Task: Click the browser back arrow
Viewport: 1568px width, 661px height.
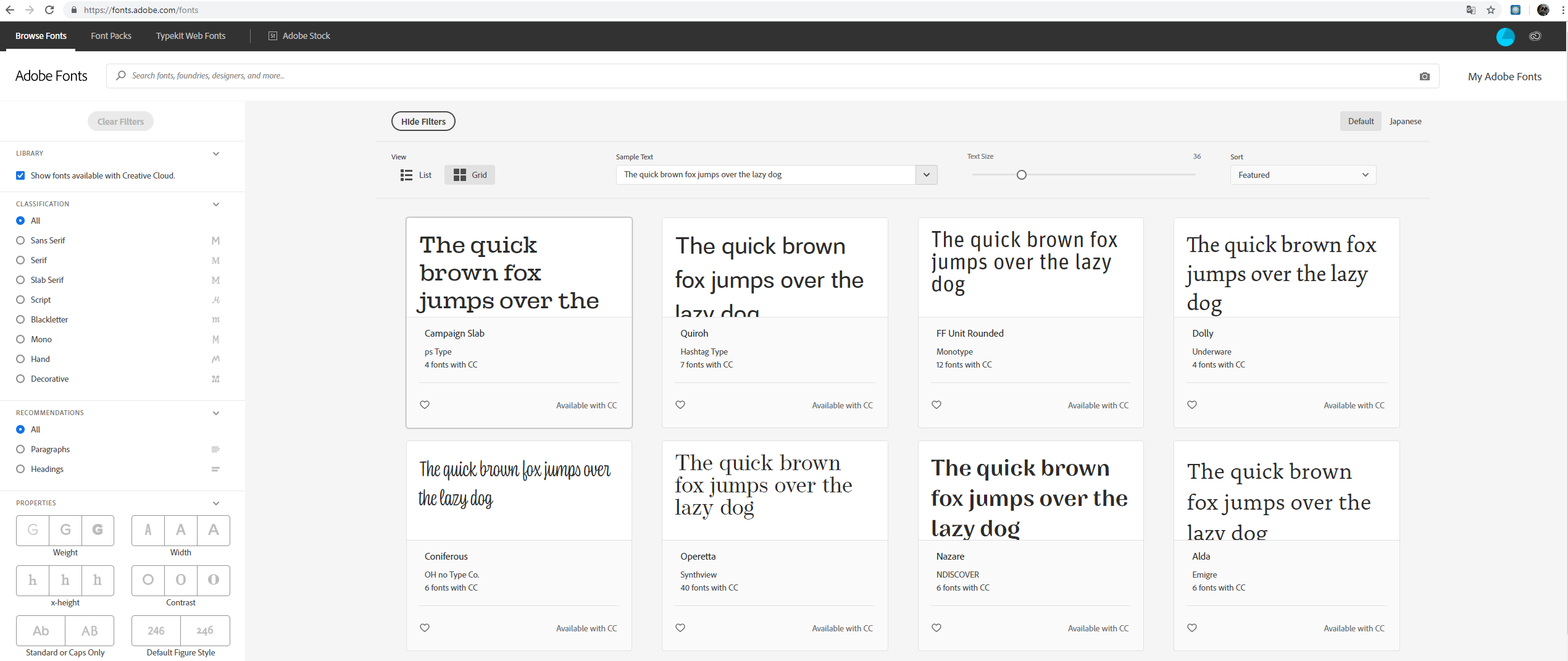Action: (x=10, y=10)
